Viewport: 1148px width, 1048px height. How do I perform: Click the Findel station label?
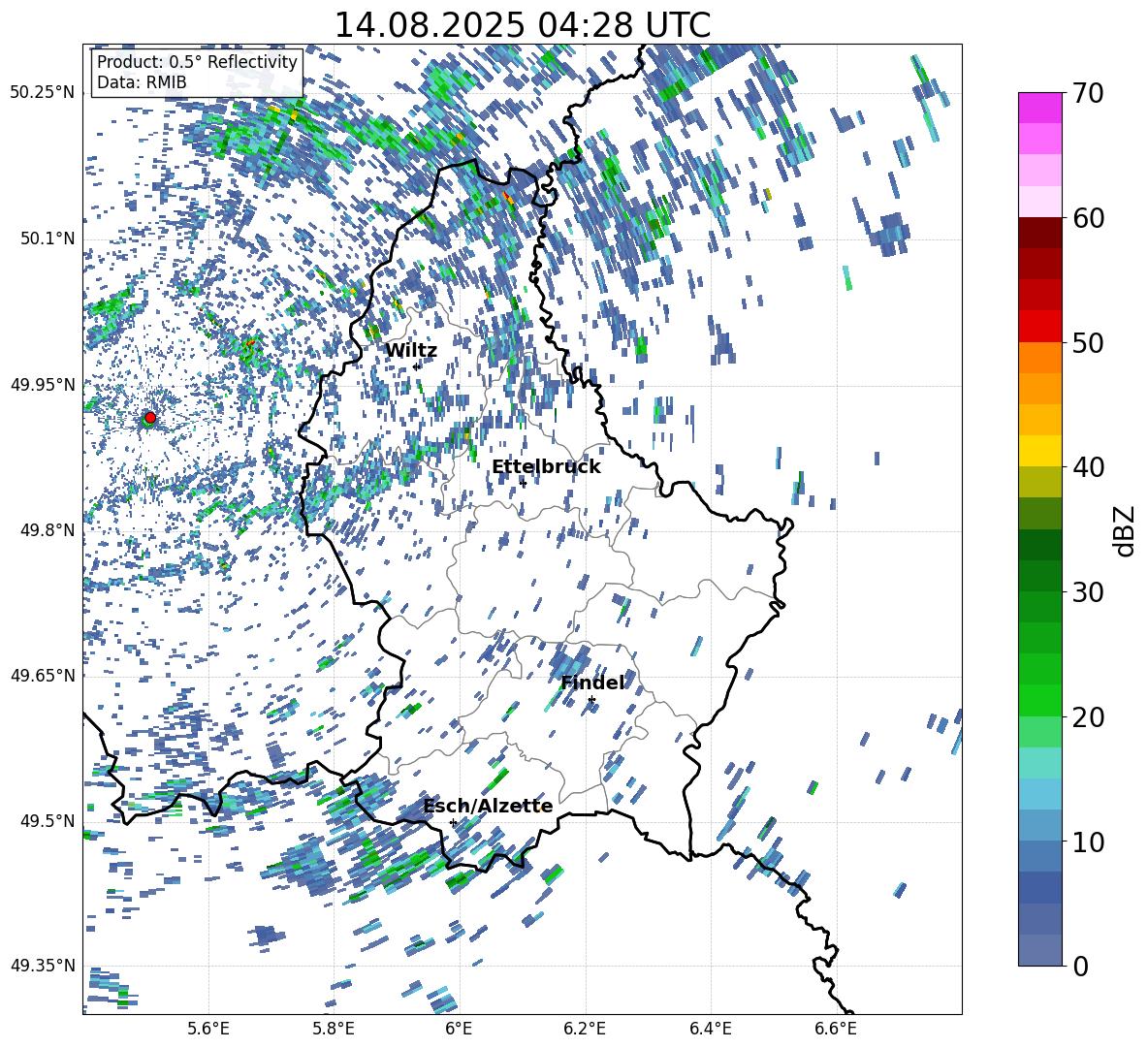pyautogui.click(x=593, y=683)
